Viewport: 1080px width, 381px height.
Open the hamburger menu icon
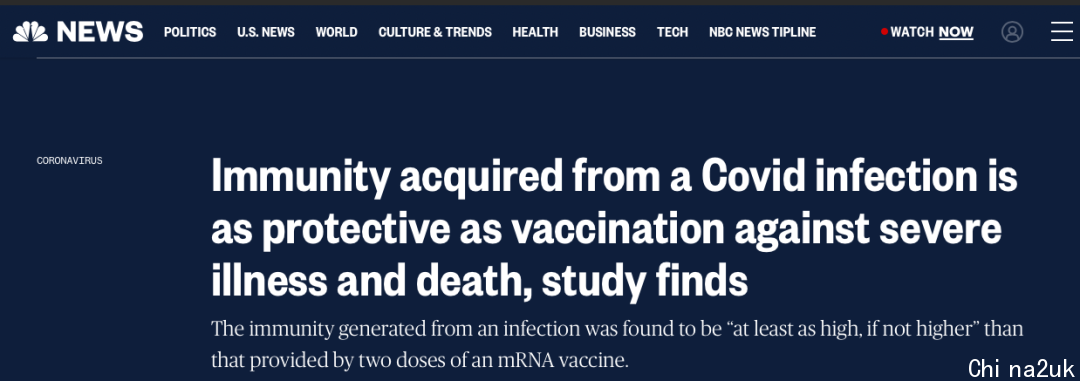pos(1061,32)
